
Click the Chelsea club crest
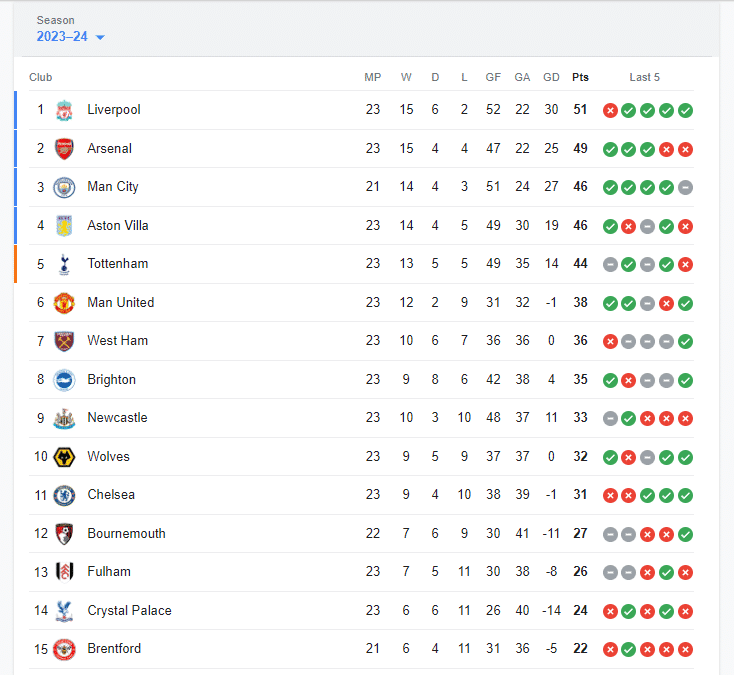click(x=64, y=496)
